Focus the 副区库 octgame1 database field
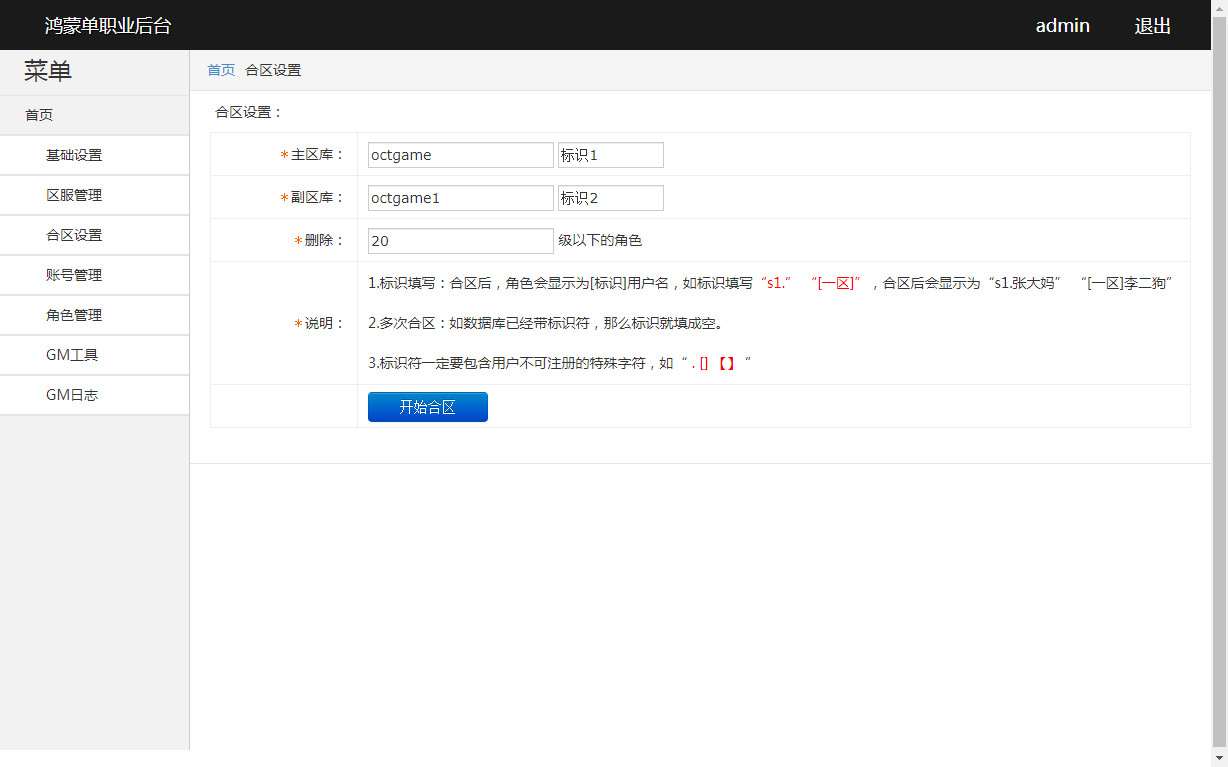This screenshot has height=767, width=1228. (x=460, y=198)
